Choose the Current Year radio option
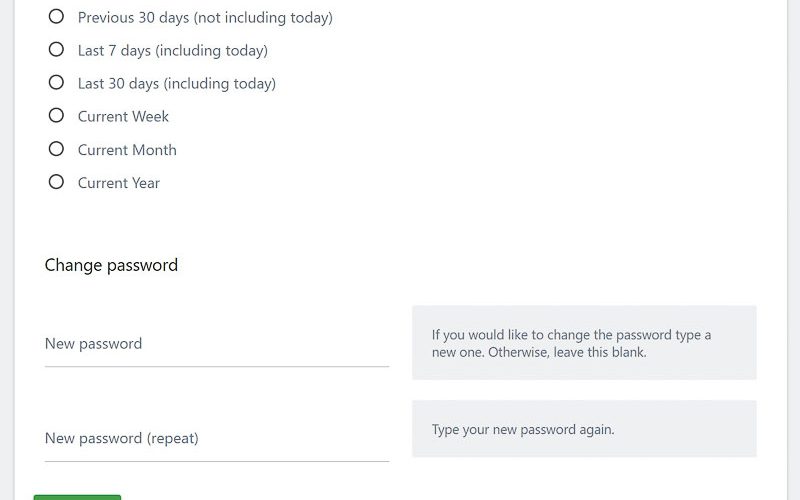Screen dimensions: 800x500 [x=56, y=182]
